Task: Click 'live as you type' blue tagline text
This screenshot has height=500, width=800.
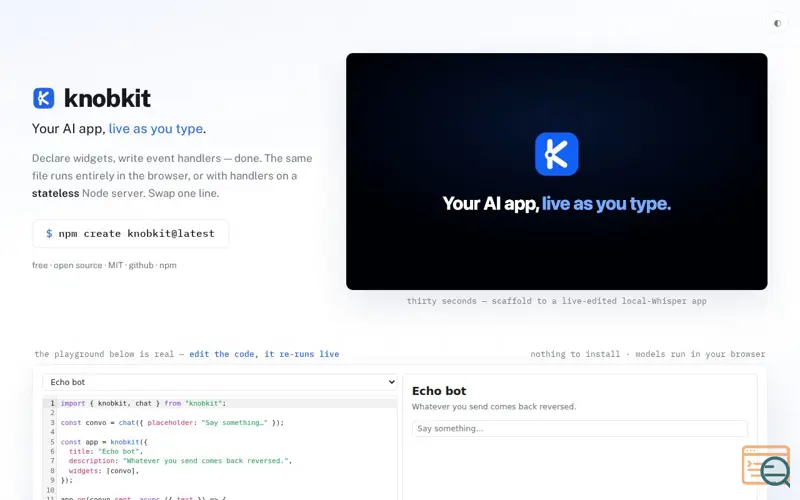Action: click(156, 129)
